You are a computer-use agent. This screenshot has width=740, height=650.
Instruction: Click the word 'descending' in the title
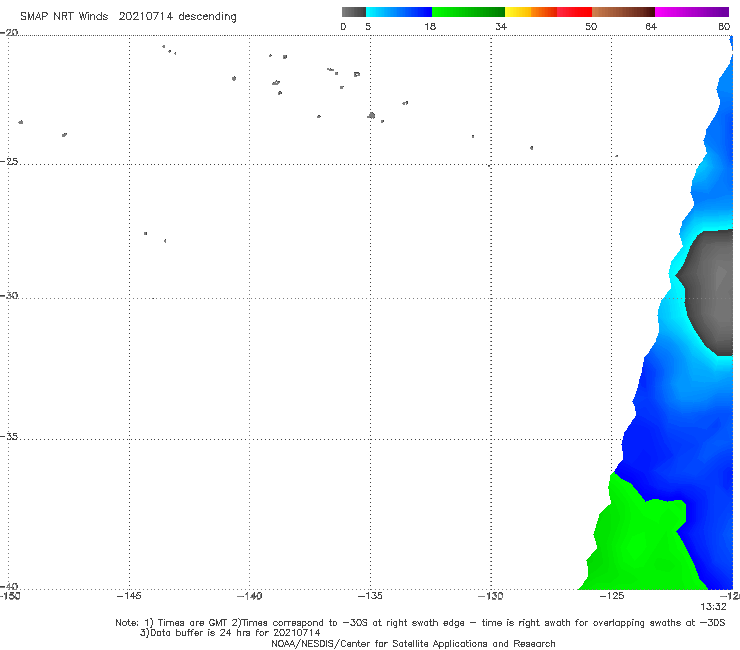(x=208, y=17)
